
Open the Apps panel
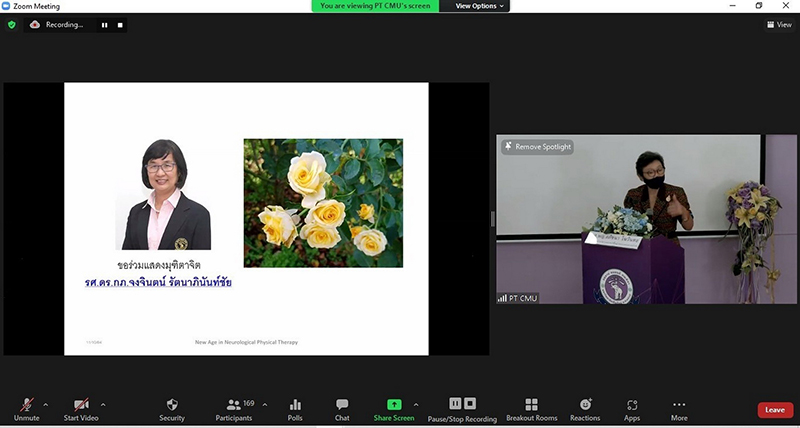tap(632, 410)
